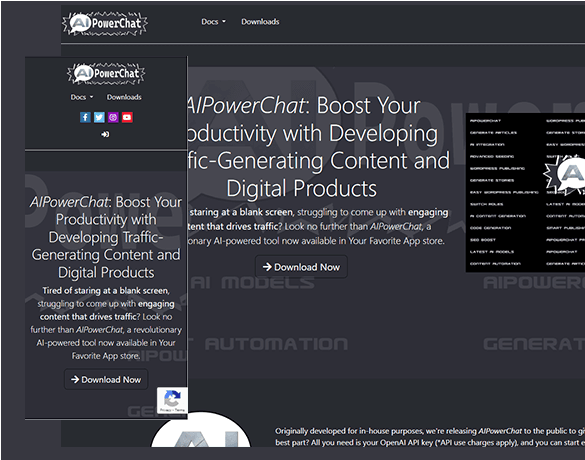Click the round AI logo image at bottom
585x460 pixels.
201,429
